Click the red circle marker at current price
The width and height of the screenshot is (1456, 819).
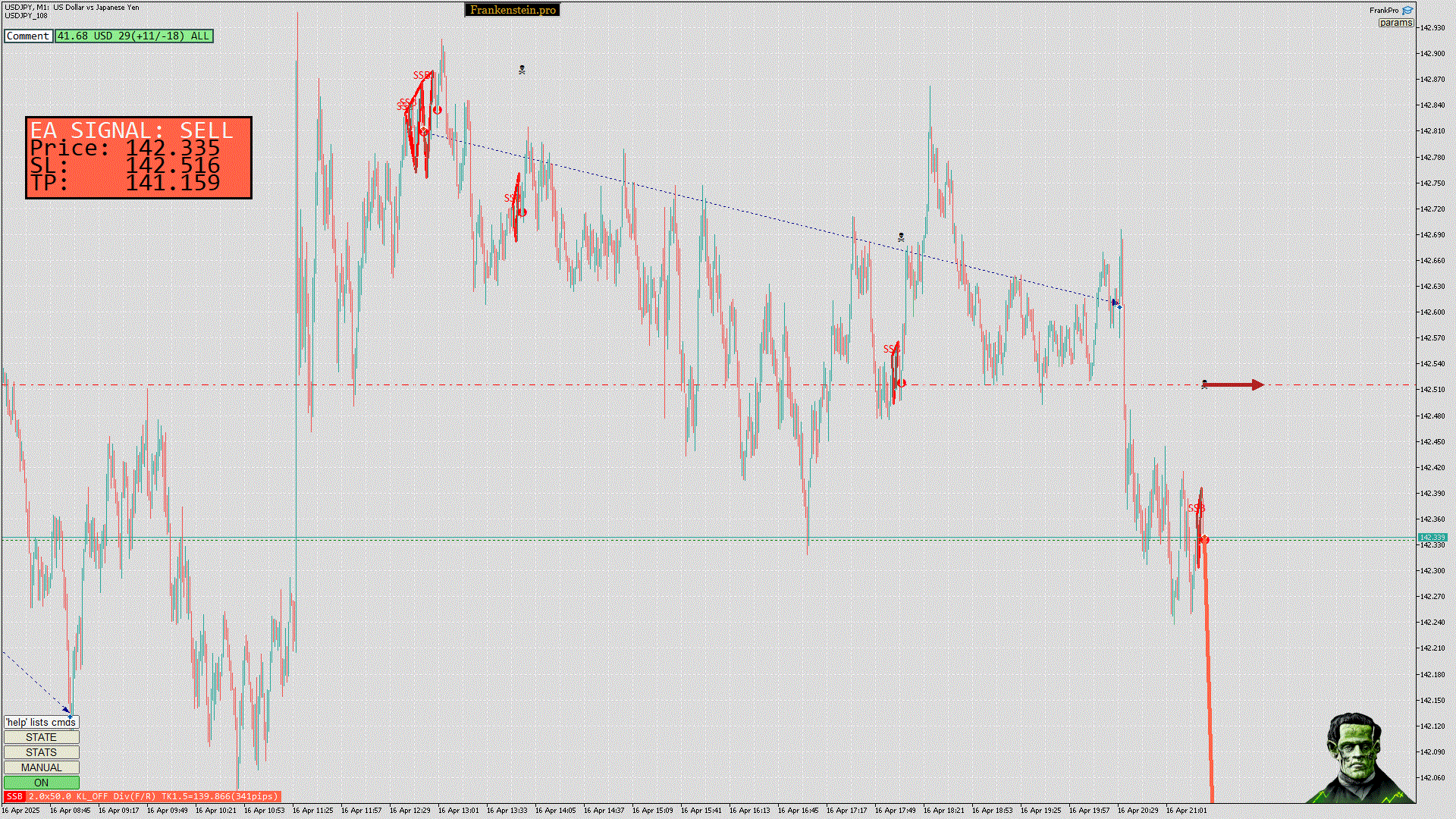click(1204, 540)
